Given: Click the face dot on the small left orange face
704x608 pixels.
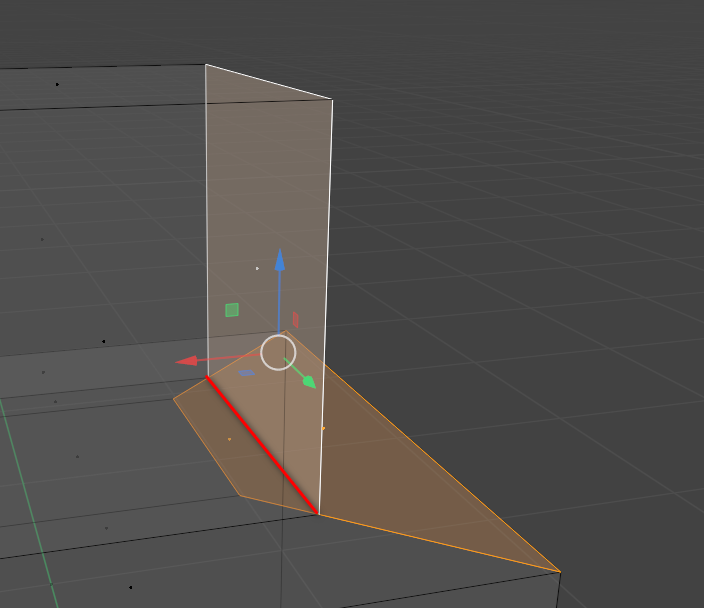Looking at the screenshot, I should point(229,439).
